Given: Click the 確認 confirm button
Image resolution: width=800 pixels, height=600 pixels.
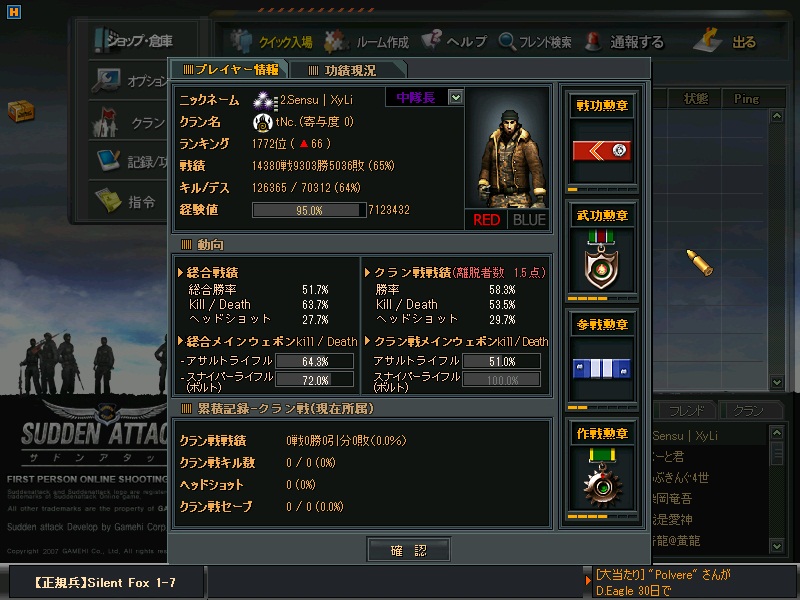Looking at the screenshot, I should [408, 550].
